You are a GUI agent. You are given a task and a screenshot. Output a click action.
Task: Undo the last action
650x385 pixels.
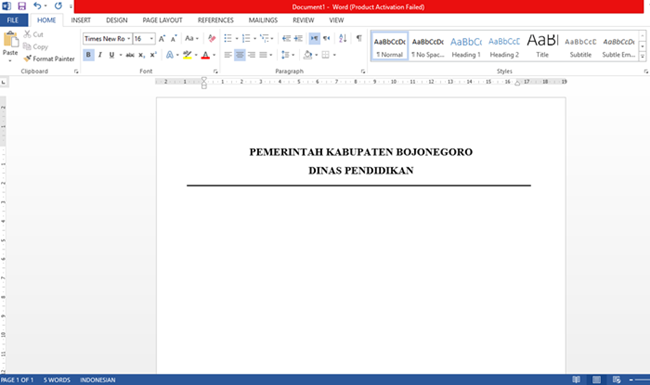pyautogui.click(x=37, y=6)
